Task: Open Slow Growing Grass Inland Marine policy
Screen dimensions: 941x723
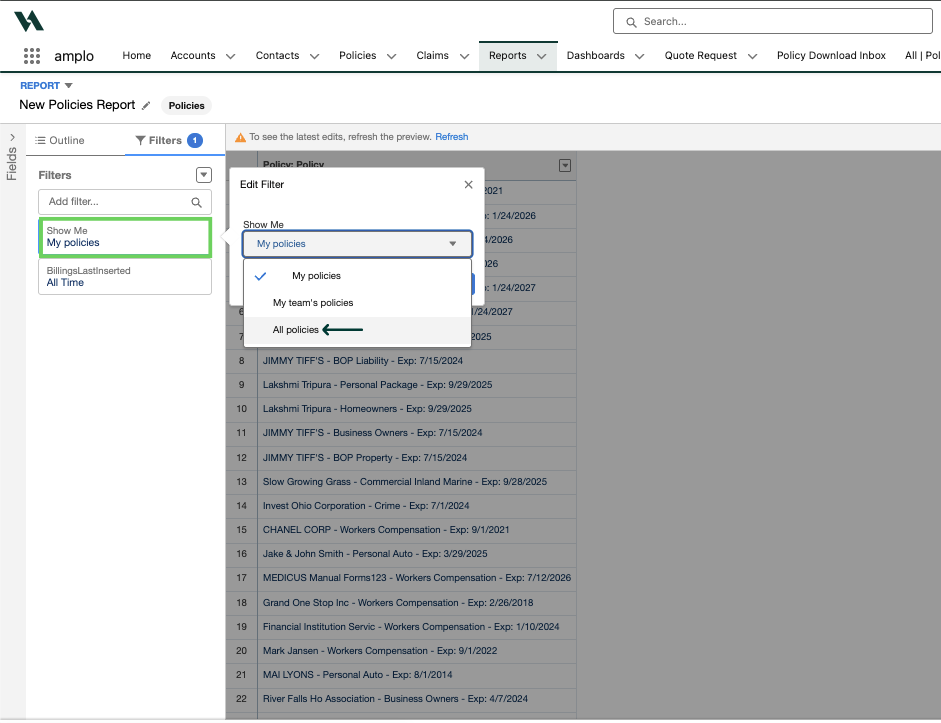Action: click(x=404, y=482)
